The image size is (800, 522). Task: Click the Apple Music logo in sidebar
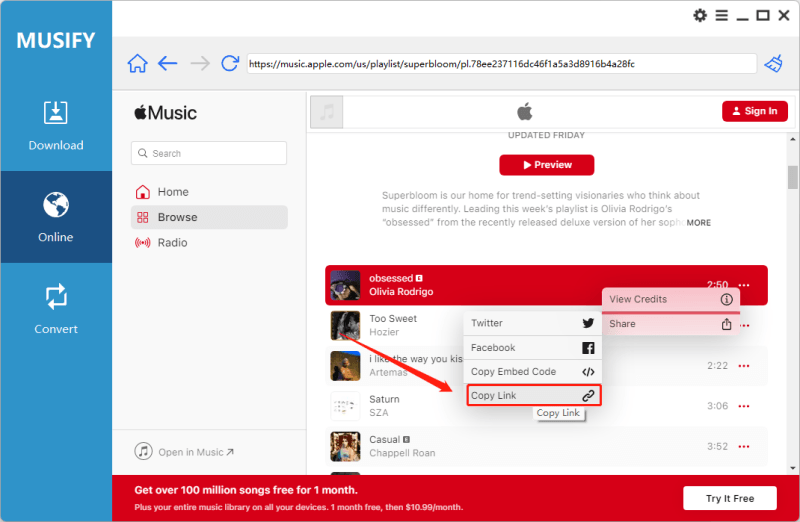tap(165, 113)
